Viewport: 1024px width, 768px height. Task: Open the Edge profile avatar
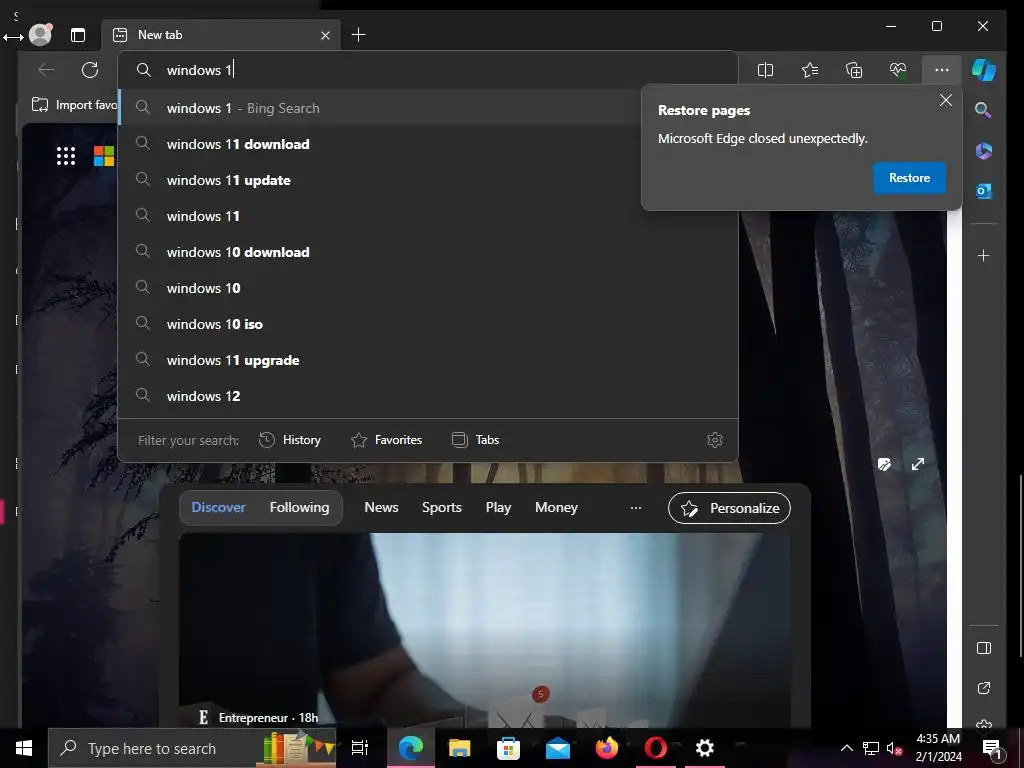click(40, 35)
